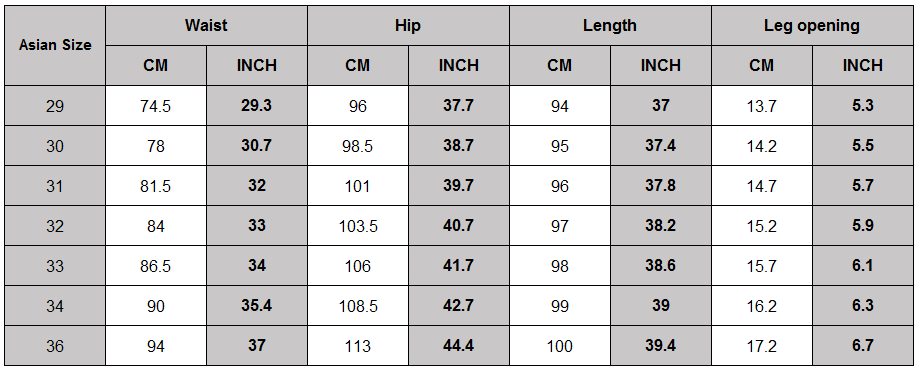Select hip inch value 39.7
Image resolution: width=920 pixels, height=369 pixels.
click(459, 185)
